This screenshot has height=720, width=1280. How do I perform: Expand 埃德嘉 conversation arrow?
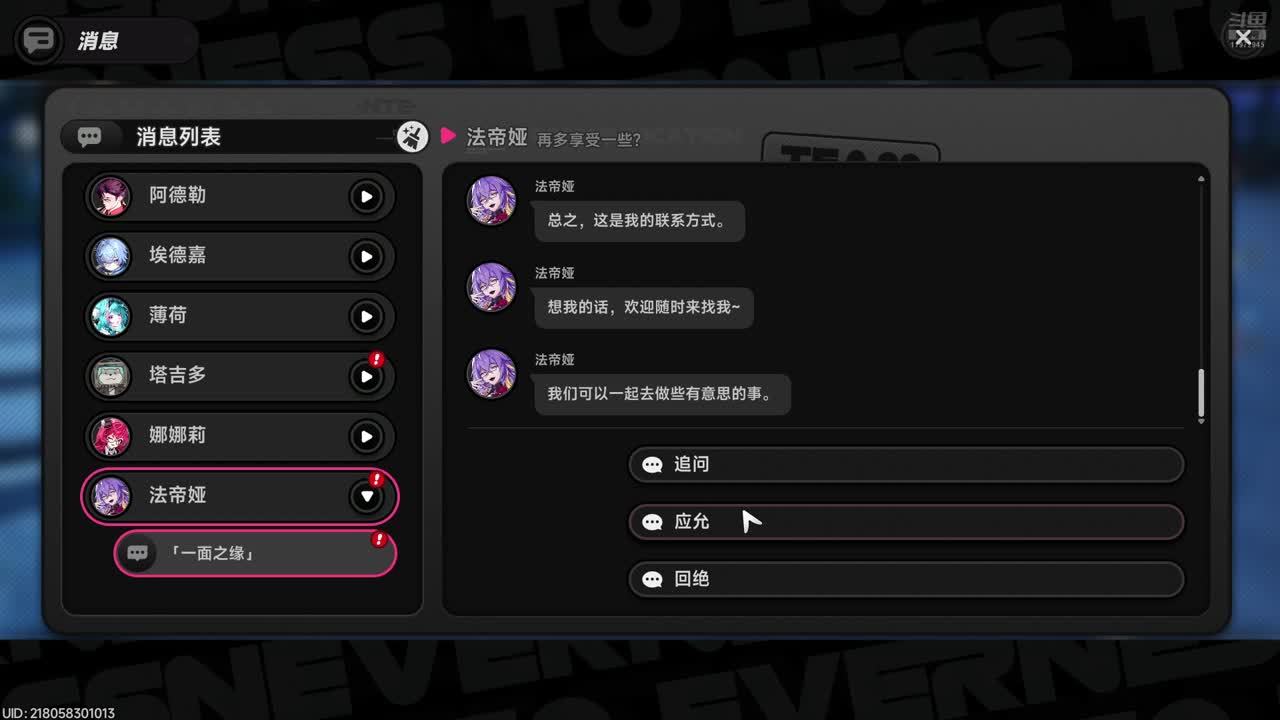pyautogui.click(x=366, y=257)
